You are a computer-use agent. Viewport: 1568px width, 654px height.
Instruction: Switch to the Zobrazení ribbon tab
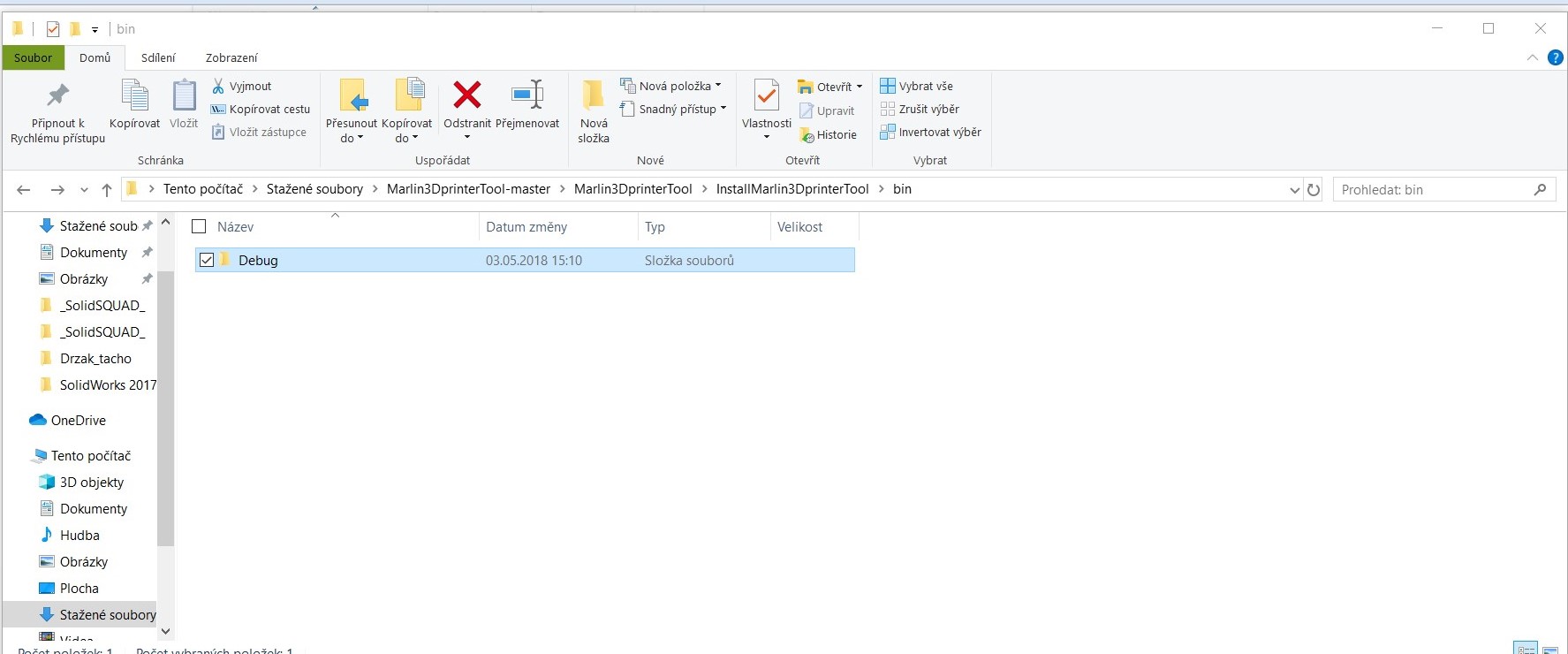[x=231, y=57]
